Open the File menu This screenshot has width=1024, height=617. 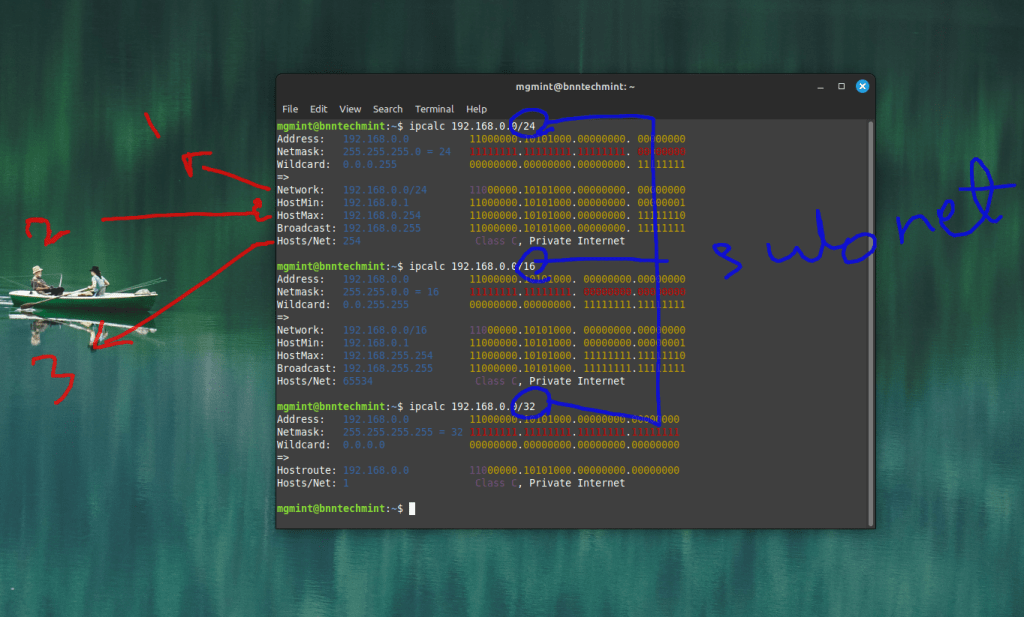coord(290,109)
